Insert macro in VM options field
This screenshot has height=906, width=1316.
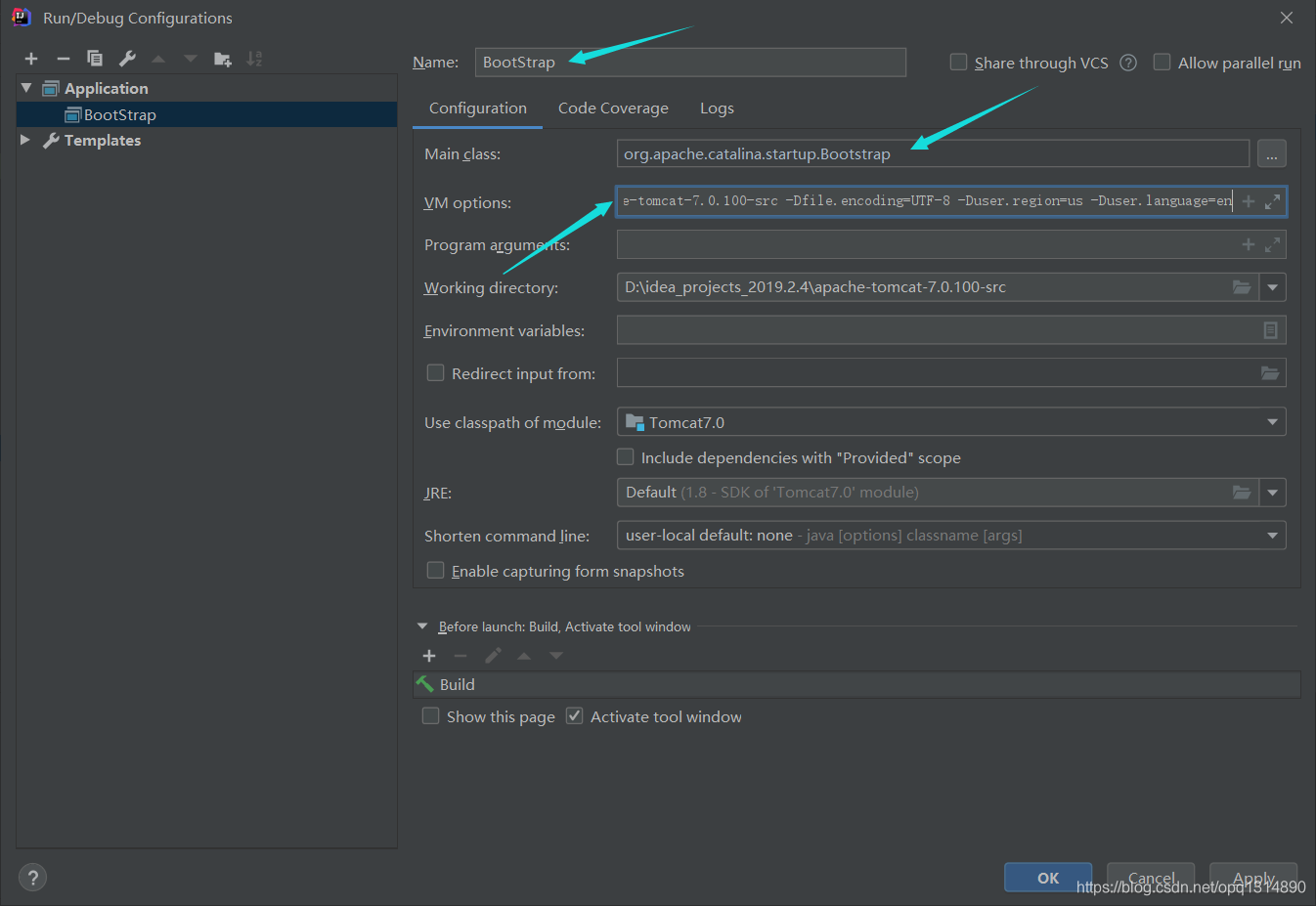coord(1249,201)
